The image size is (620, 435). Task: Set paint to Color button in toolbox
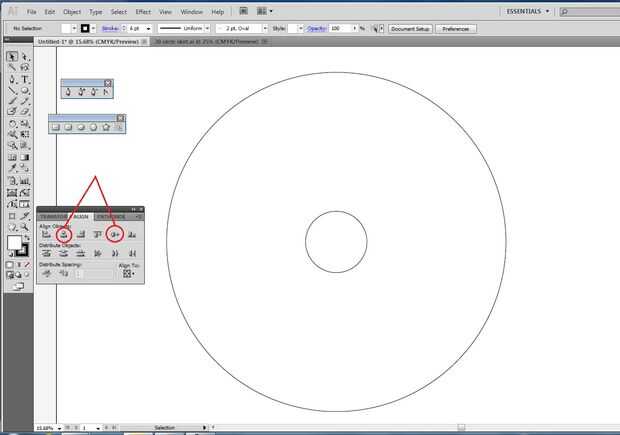[10, 265]
